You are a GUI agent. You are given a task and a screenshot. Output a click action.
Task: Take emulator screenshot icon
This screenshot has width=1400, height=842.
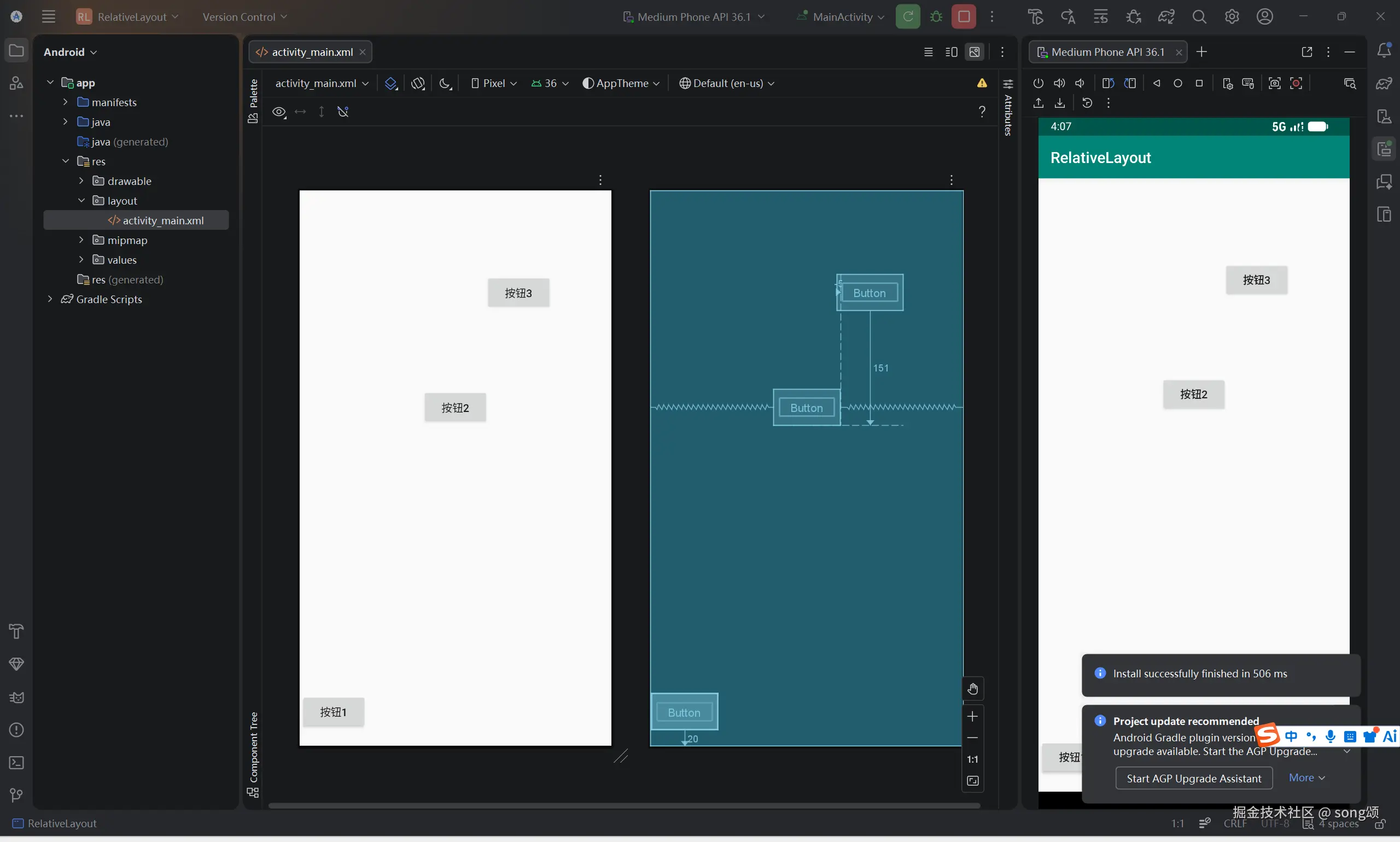1274,83
